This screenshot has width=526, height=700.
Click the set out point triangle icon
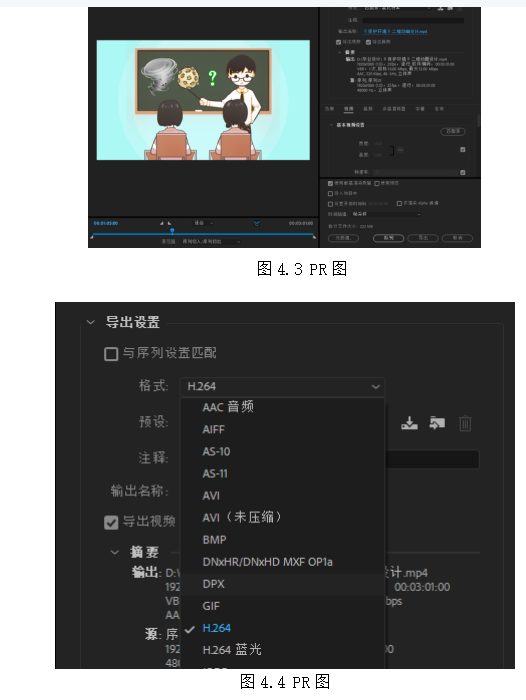pos(169,223)
